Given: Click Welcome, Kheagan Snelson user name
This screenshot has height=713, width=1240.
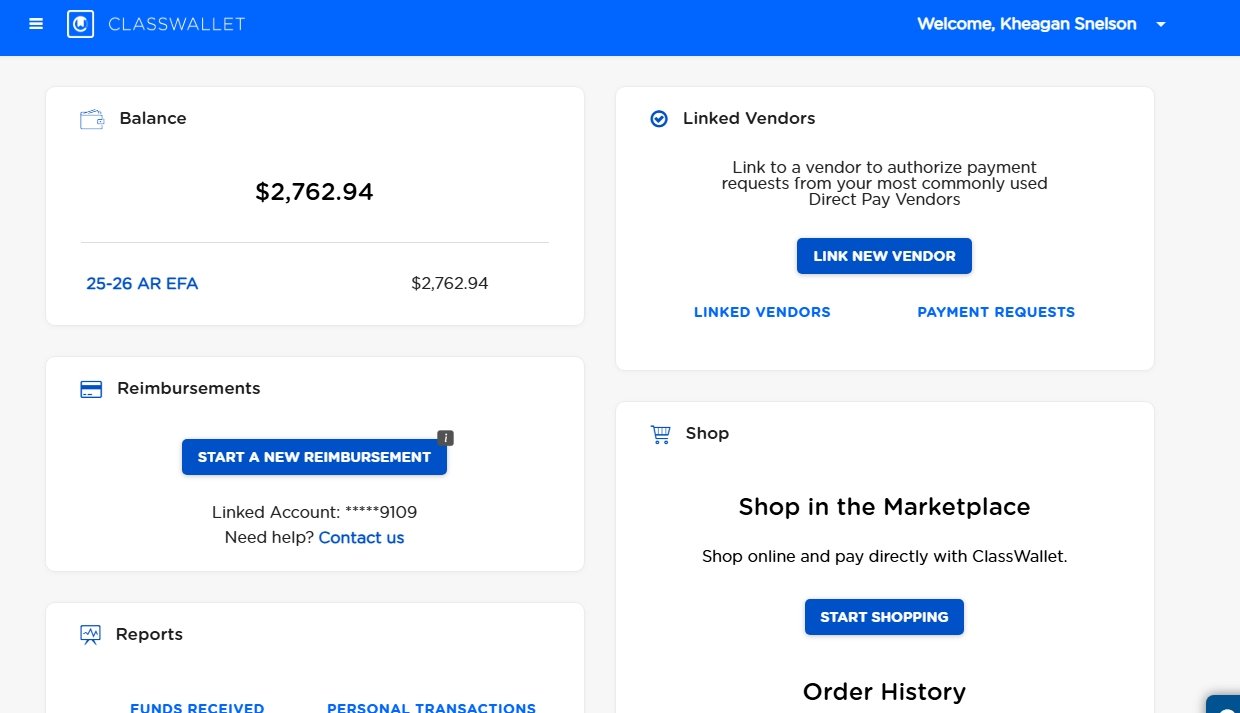Looking at the screenshot, I should pos(1027,24).
